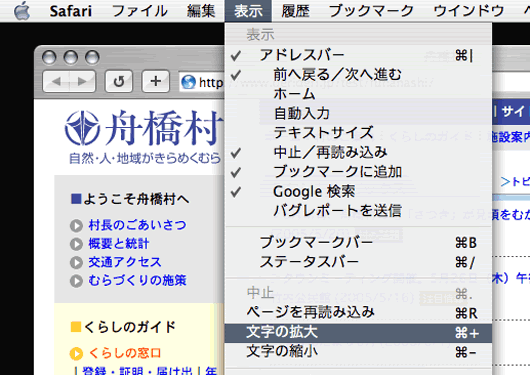Open the くらしの窓口 link
The height and width of the screenshot is (375, 530).
click(x=125, y=353)
